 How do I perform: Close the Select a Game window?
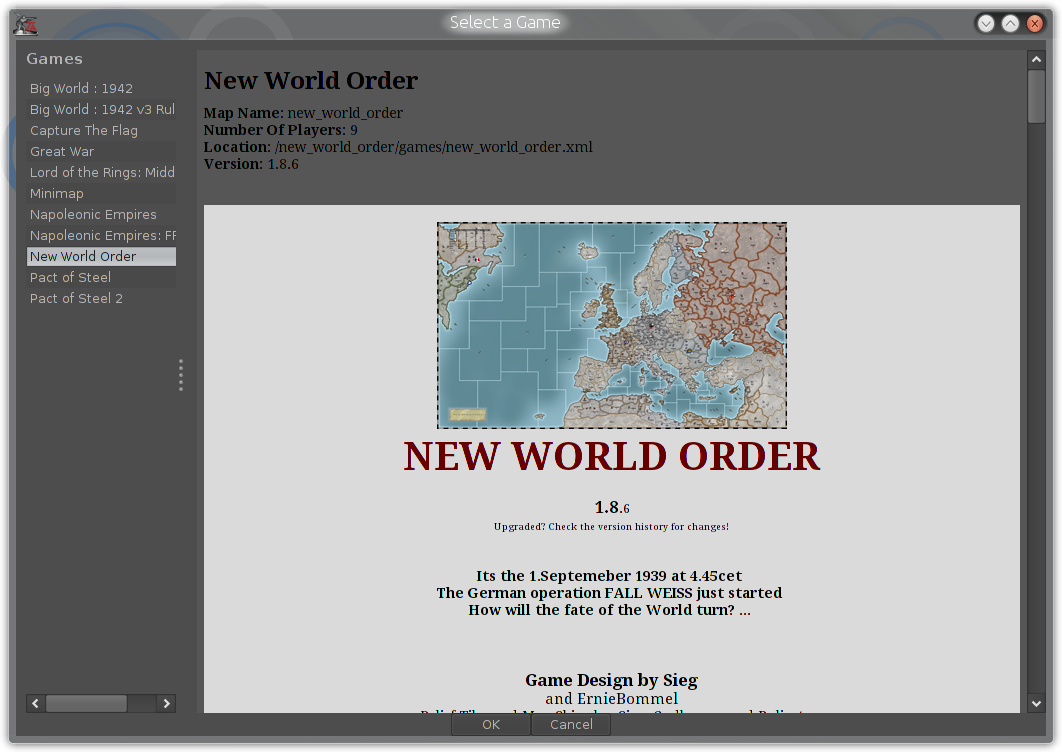1035,24
